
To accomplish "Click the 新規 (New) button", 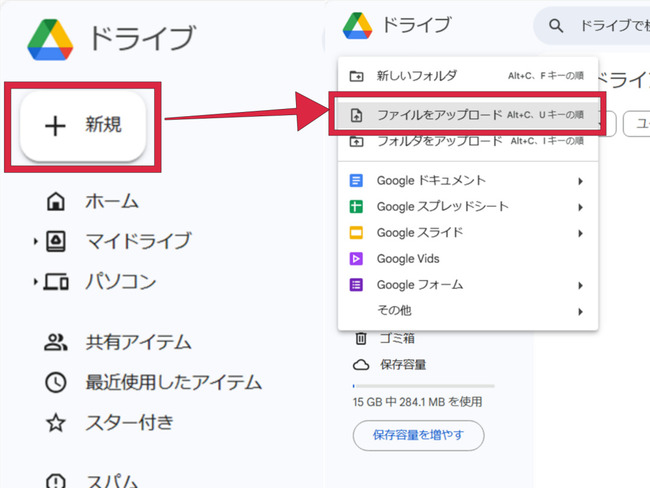I will click(83, 126).
